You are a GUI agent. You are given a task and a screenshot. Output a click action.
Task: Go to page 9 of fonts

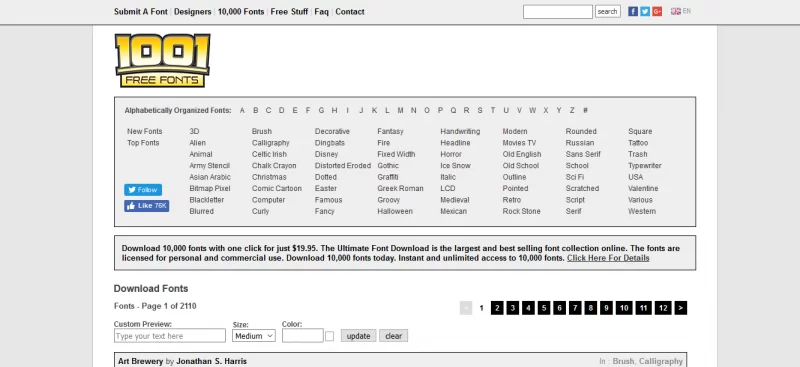tap(606, 308)
